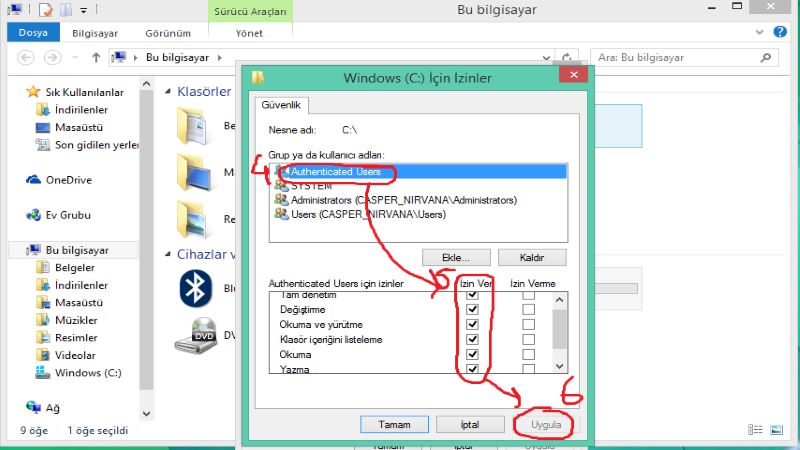Open the Dosya menu
800x450 pixels.
33,33
